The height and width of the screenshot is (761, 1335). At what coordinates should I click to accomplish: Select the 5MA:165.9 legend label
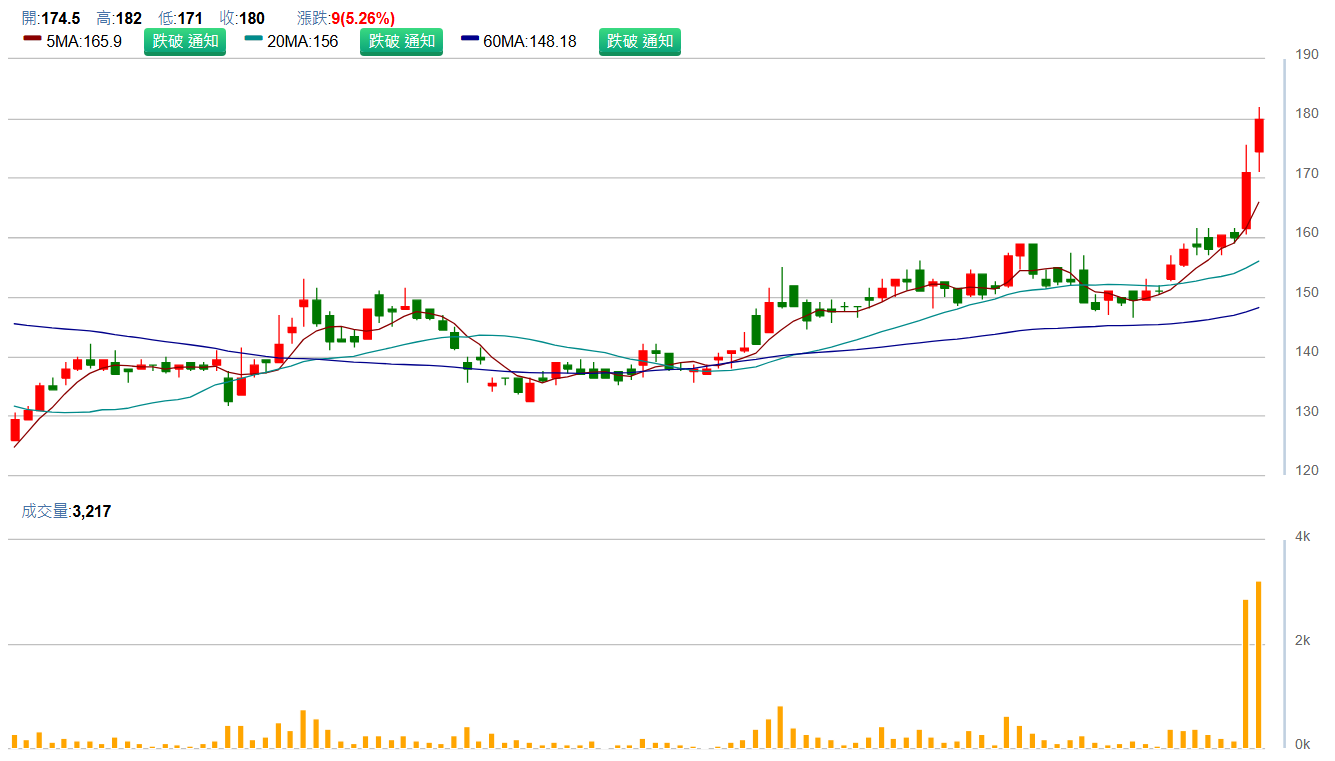[x=84, y=42]
